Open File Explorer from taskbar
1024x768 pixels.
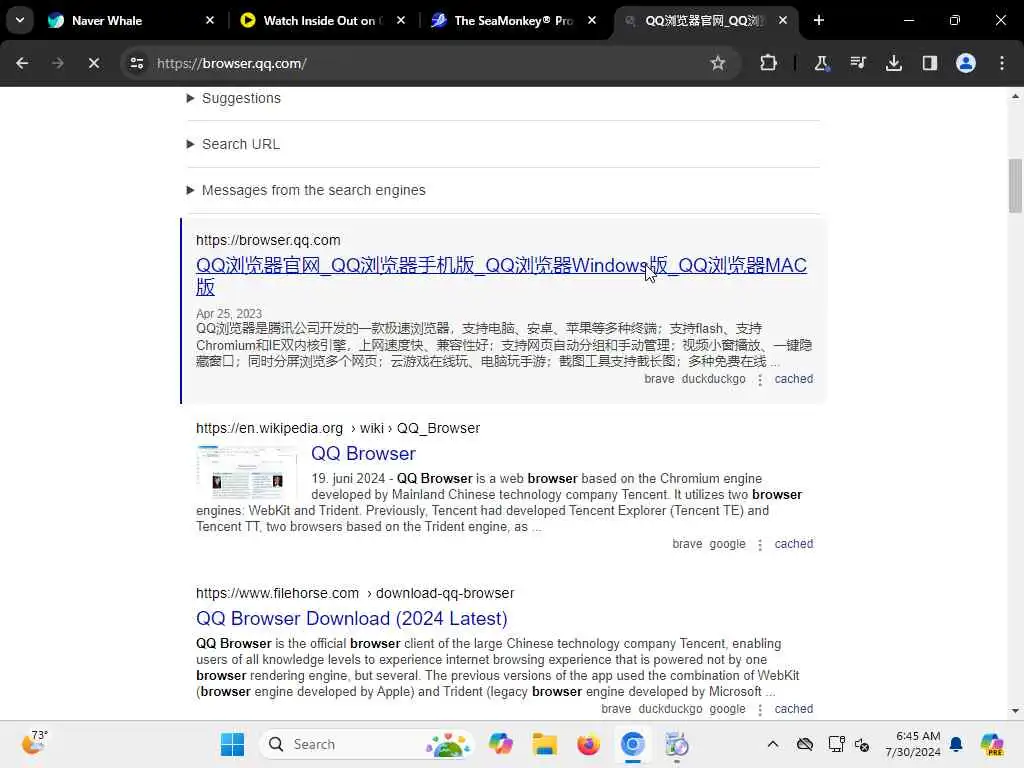pyautogui.click(x=544, y=744)
